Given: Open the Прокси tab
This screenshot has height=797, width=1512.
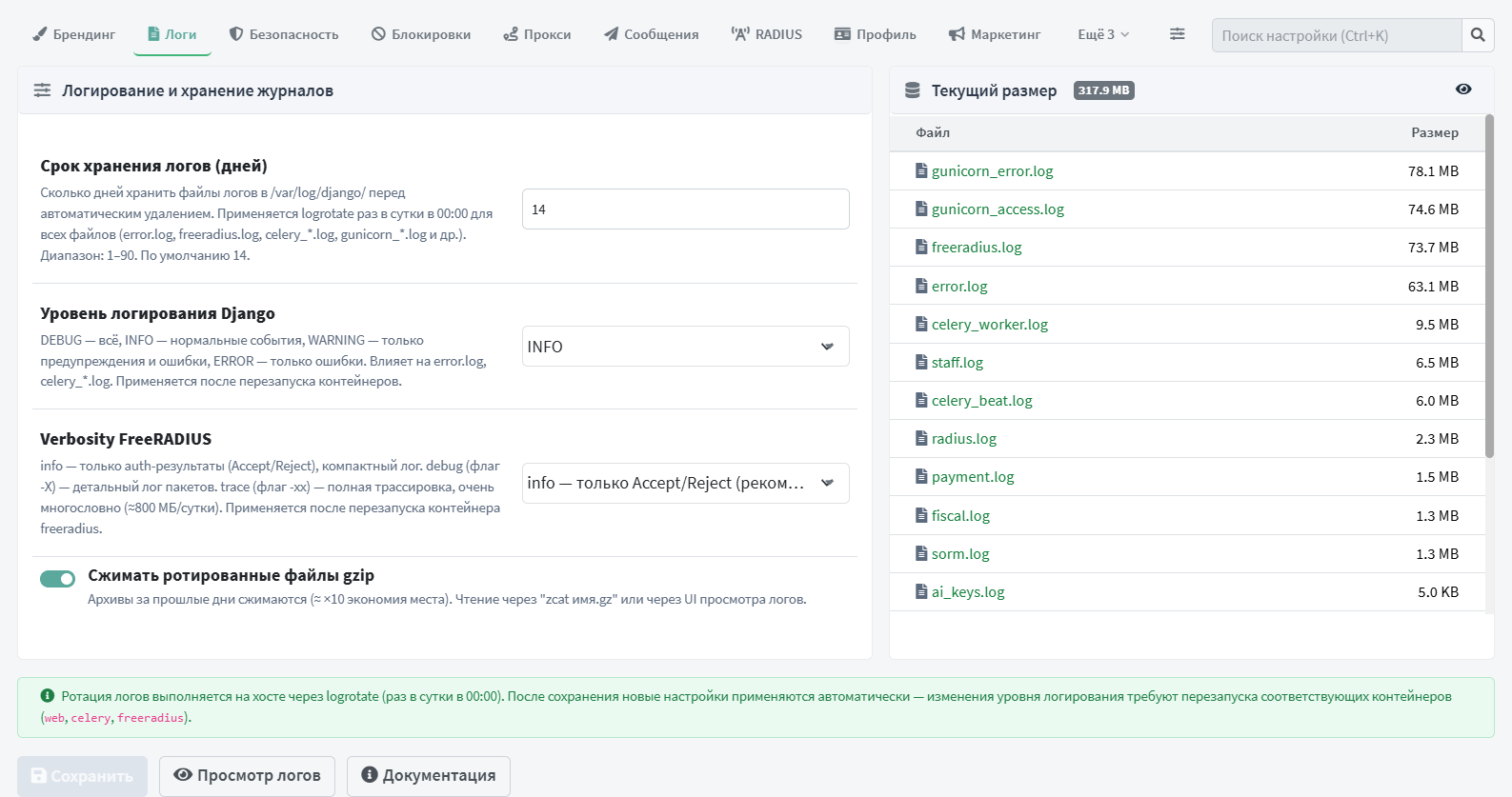Looking at the screenshot, I should tap(537, 34).
